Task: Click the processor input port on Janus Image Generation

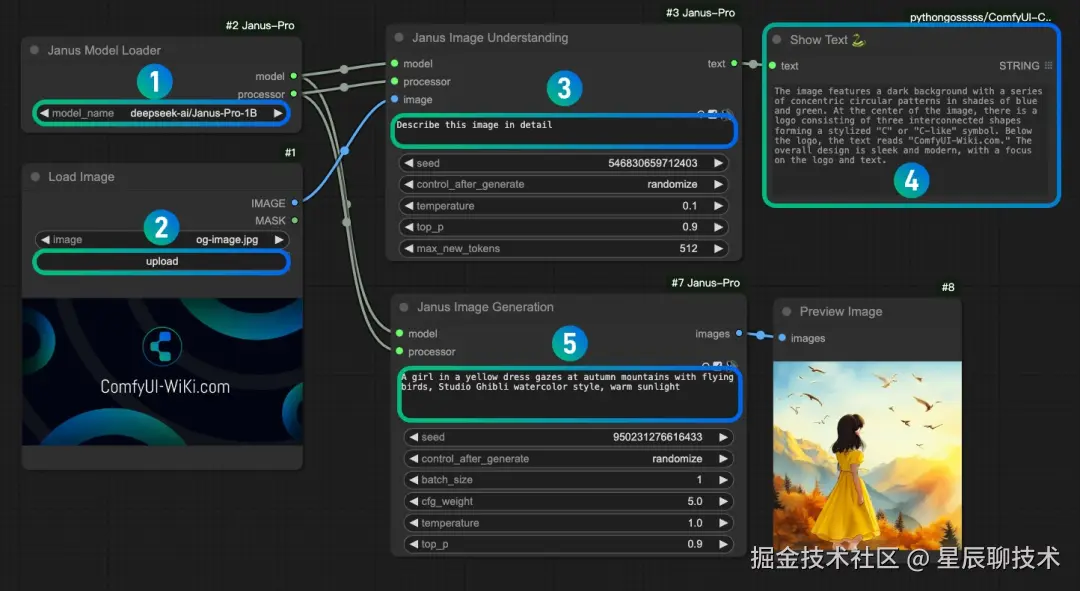Action: pos(399,351)
